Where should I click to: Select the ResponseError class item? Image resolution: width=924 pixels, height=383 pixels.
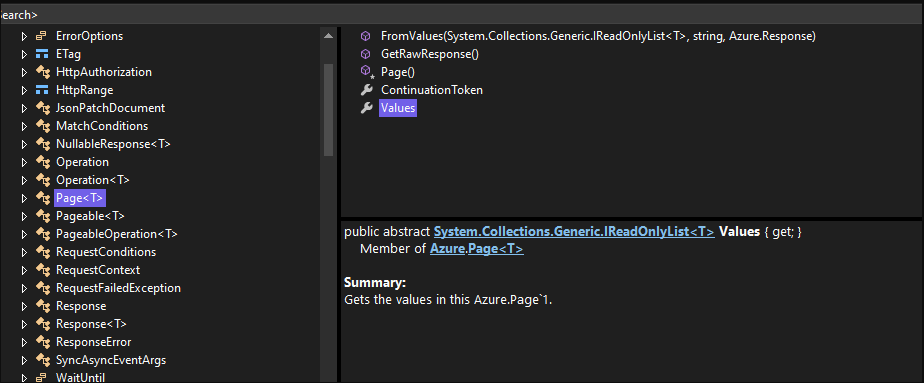tap(94, 342)
